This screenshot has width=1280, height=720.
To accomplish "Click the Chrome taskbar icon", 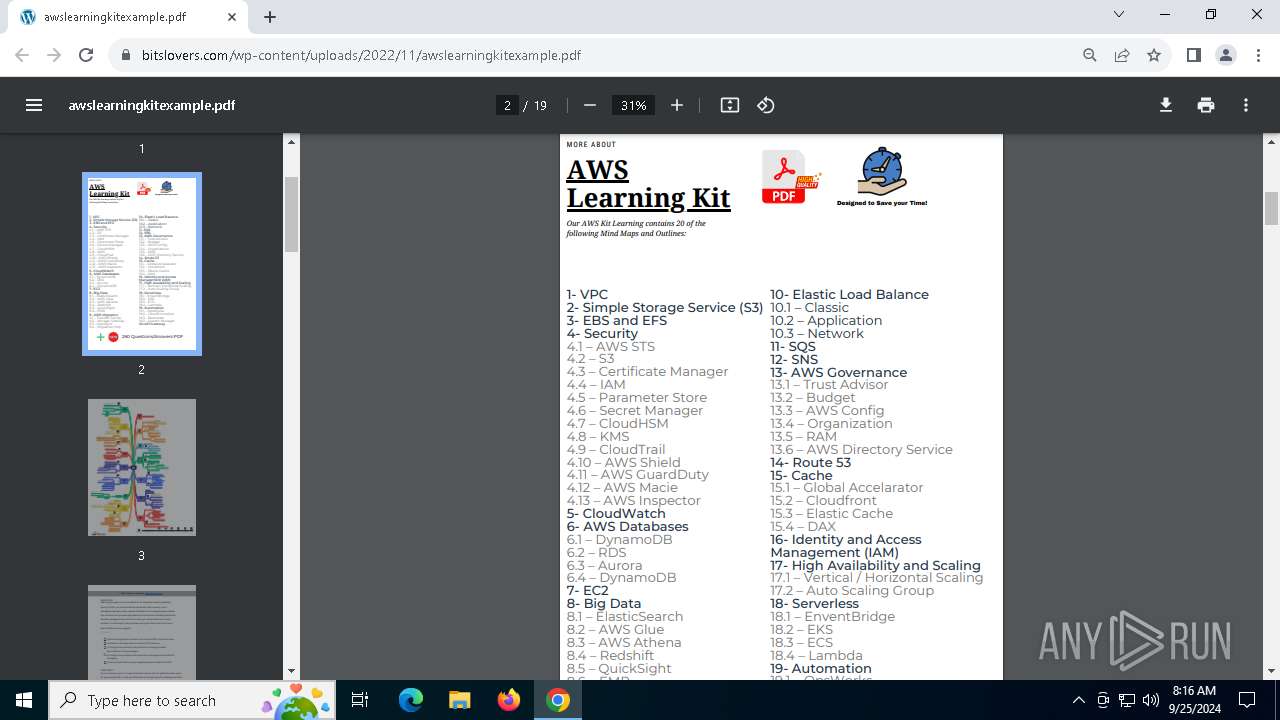I will click(558, 700).
